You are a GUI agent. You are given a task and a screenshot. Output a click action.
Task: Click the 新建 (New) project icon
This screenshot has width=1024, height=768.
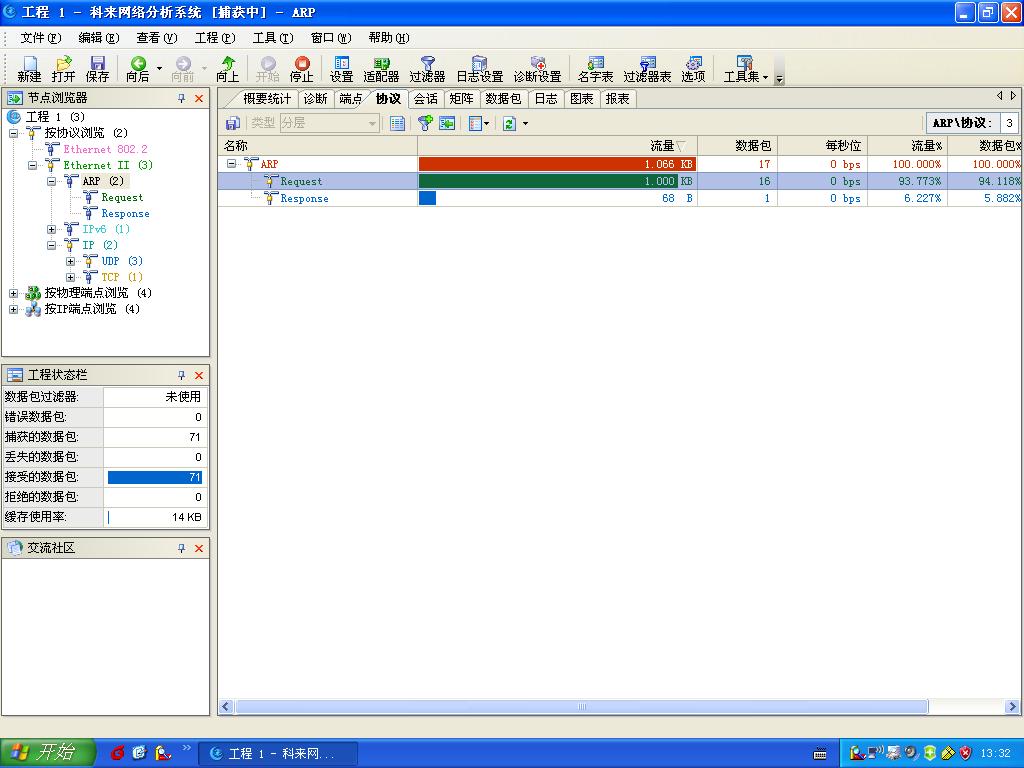tap(29, 68)
